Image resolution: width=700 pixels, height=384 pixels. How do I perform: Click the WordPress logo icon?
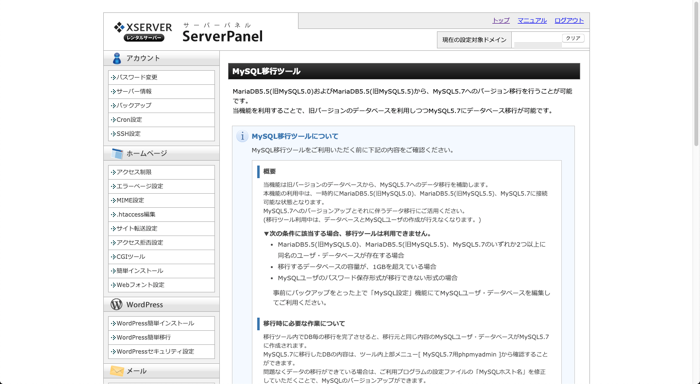point(117,305)
